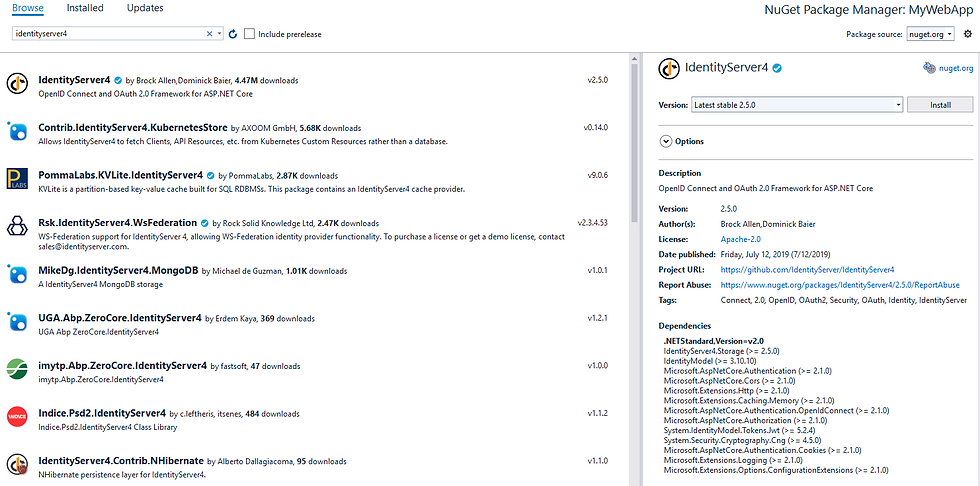This screenshot has height=486, width=980.
Task: Click version v2.3.4.53 of WsFederation row
Action: tap(593, 222)
